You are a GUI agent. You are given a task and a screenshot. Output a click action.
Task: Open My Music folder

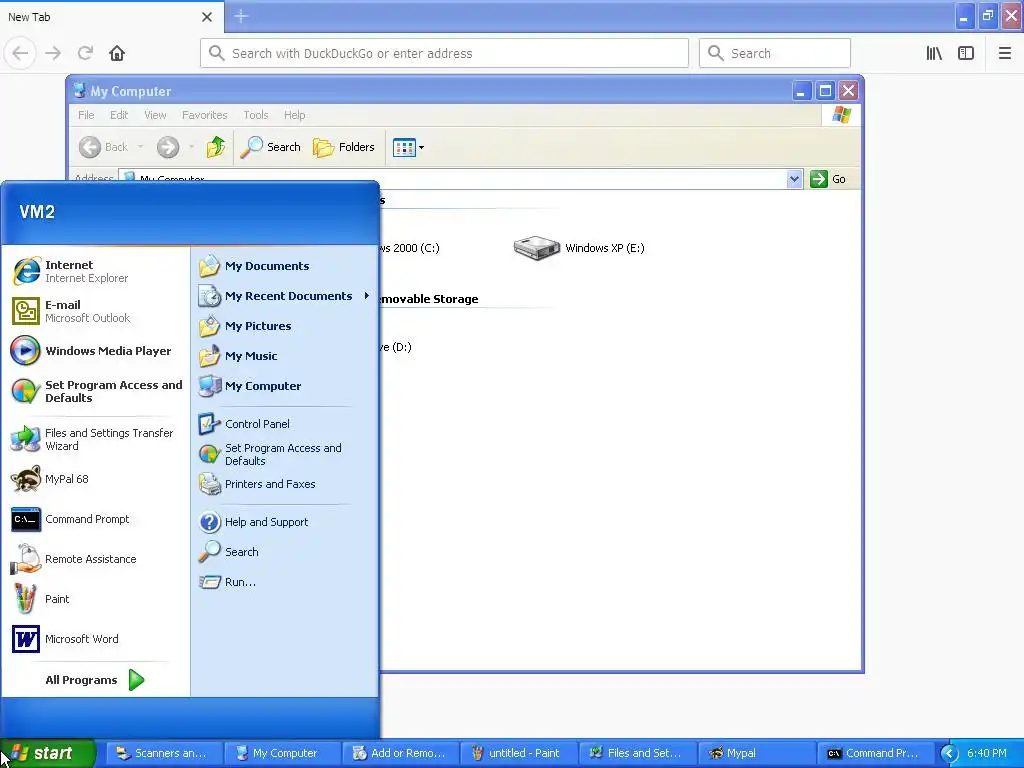285,356
